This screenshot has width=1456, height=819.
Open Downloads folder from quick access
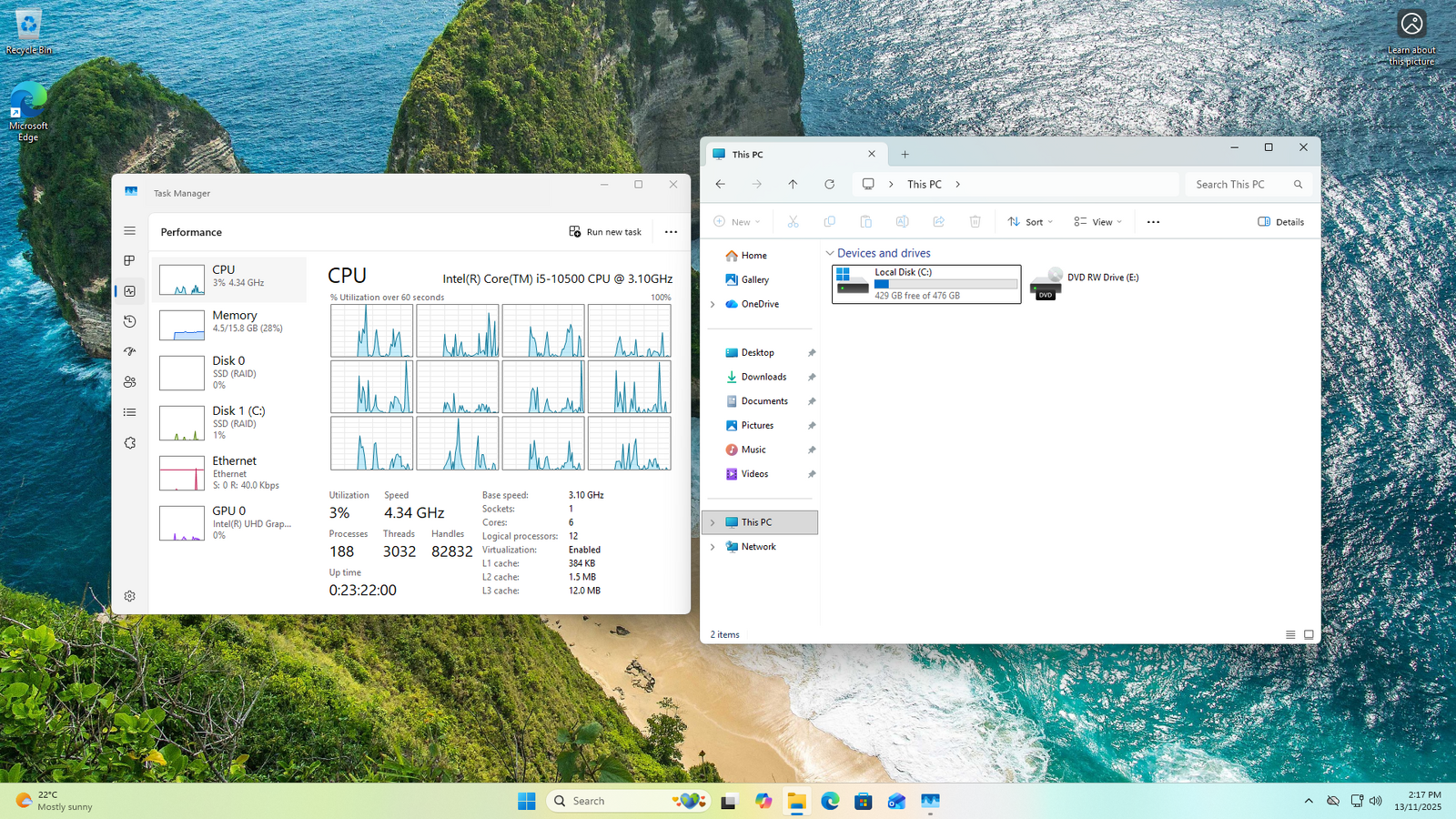(763, 377)
